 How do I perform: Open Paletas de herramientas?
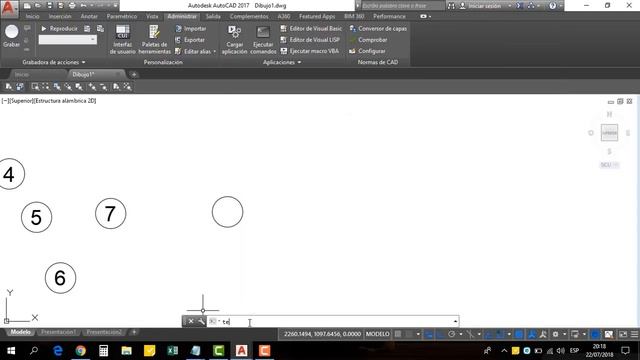(154, 40)
